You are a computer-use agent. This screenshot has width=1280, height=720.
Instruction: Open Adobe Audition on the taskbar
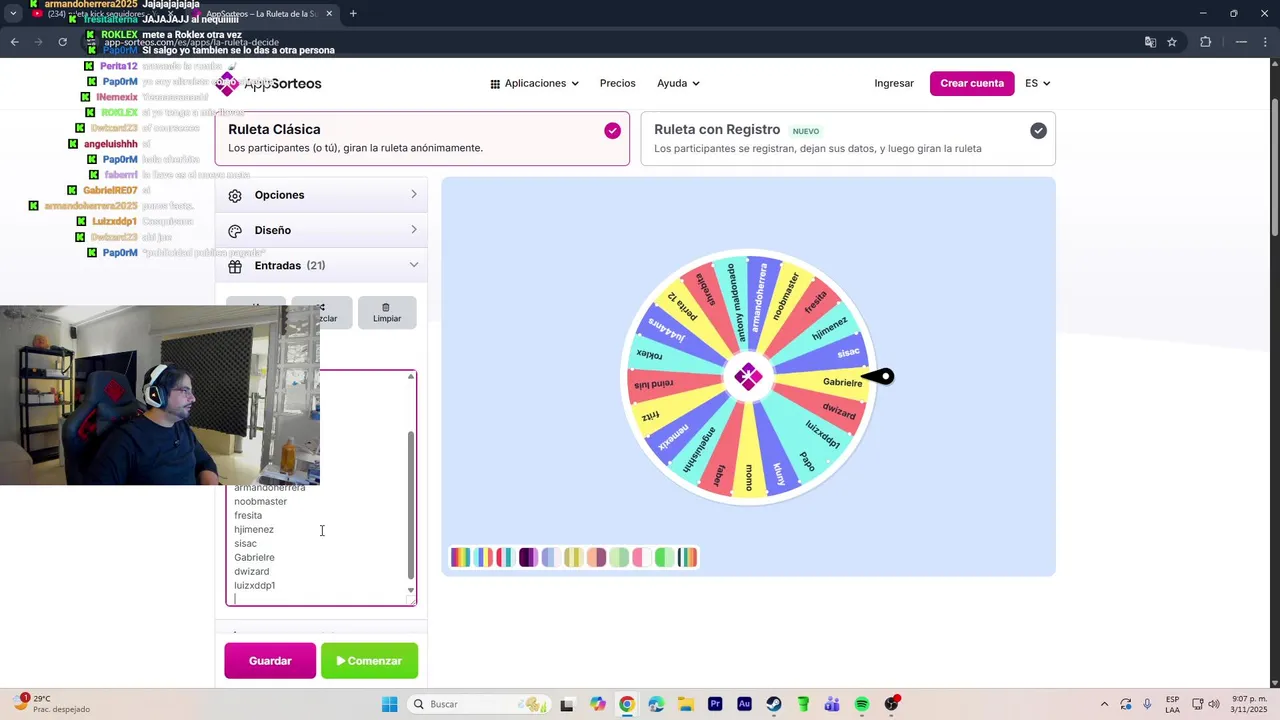click(x=744, y=704)
